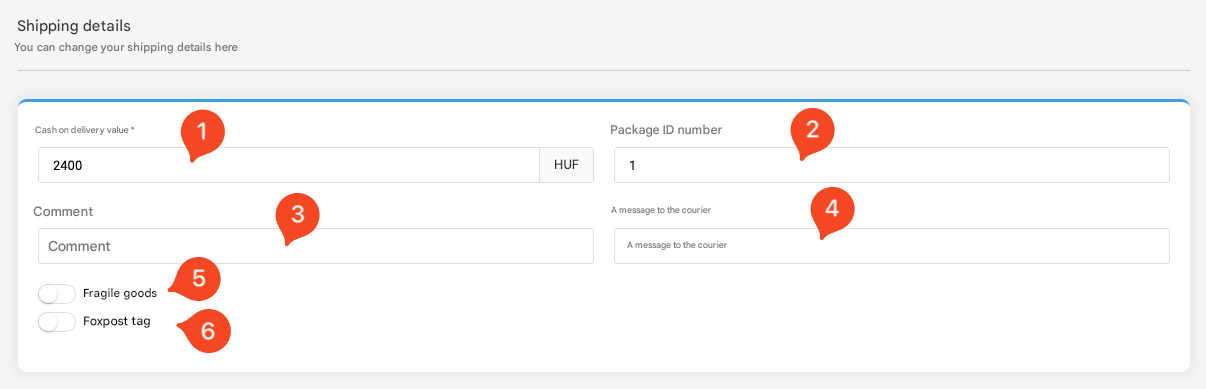
Task: Click the 'You can change your shipping details here' text
Action: [x=126, y=47]
